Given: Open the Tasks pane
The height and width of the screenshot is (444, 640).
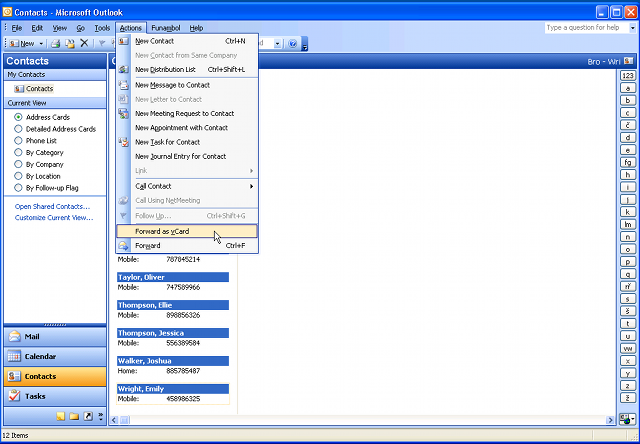Looking at the screenshot, I should [x=55, y=396].
